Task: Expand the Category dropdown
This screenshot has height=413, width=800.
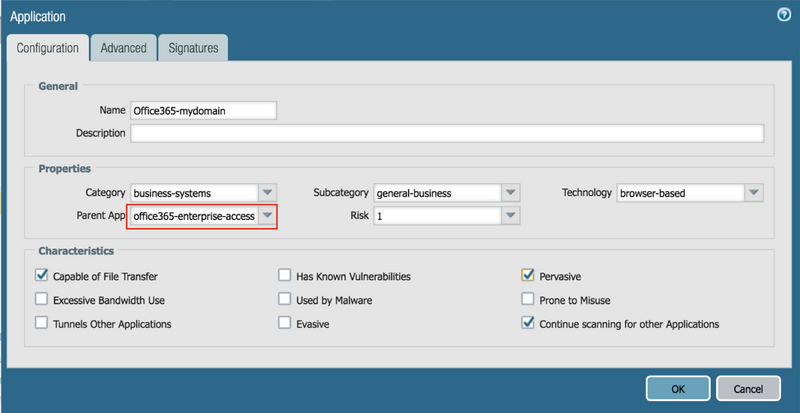Action: pyautogui.click(x=267, y=192)
